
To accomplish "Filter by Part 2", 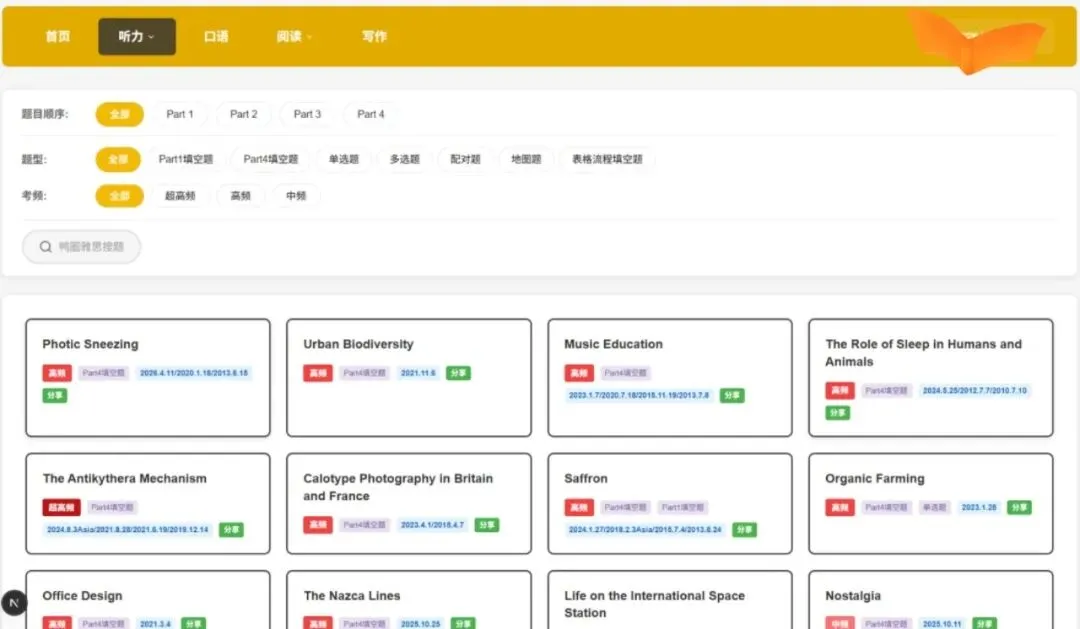I will [244, 114].
